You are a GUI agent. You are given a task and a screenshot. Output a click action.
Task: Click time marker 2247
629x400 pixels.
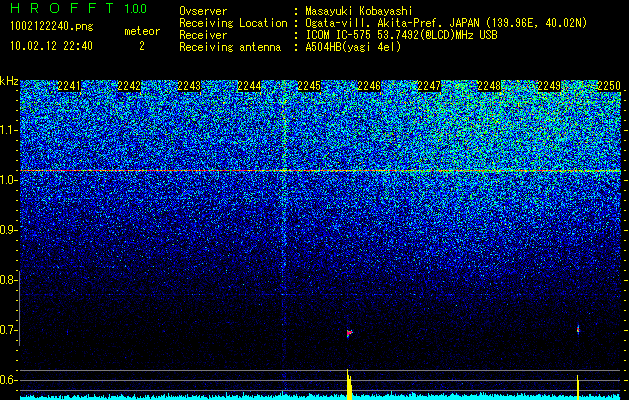coord(429,86)
